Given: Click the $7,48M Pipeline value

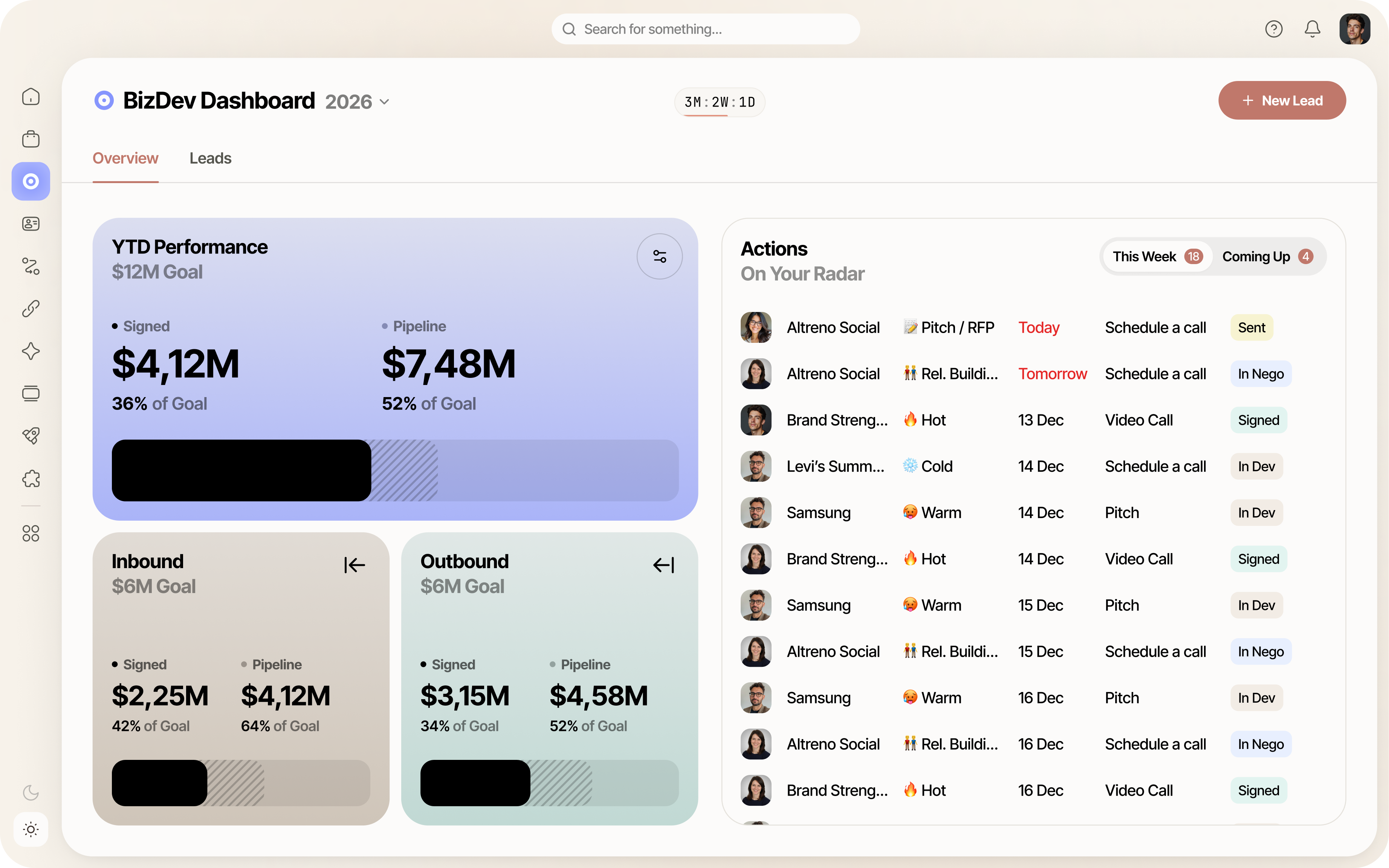Looking at the screenshot, I should coord(449,364).
